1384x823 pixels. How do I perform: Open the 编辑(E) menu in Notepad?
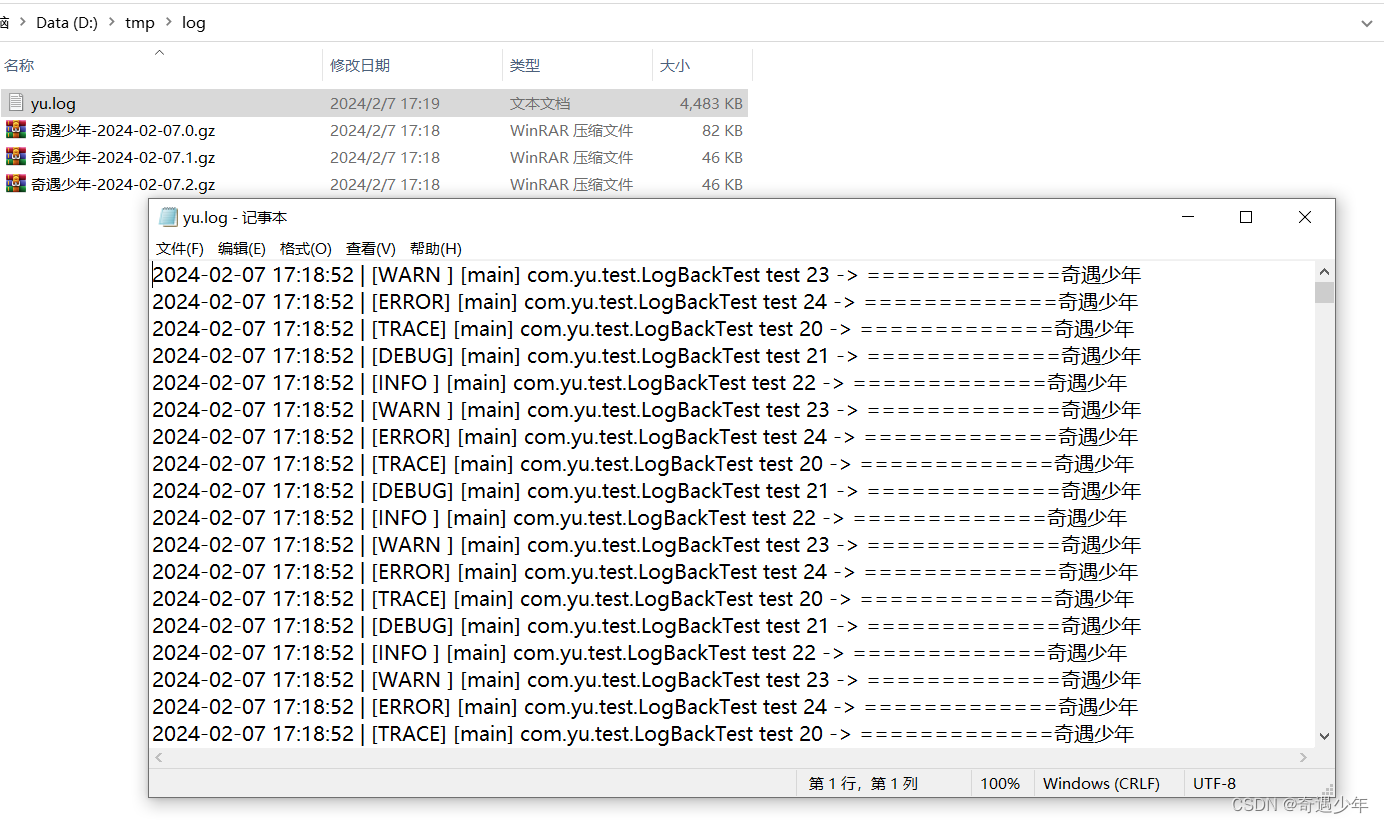242,249
